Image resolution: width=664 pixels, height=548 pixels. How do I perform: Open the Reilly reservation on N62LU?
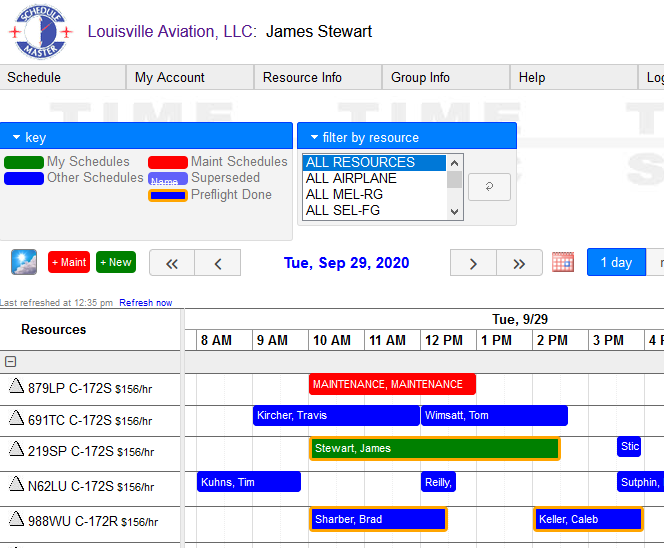tap(438, 482)
